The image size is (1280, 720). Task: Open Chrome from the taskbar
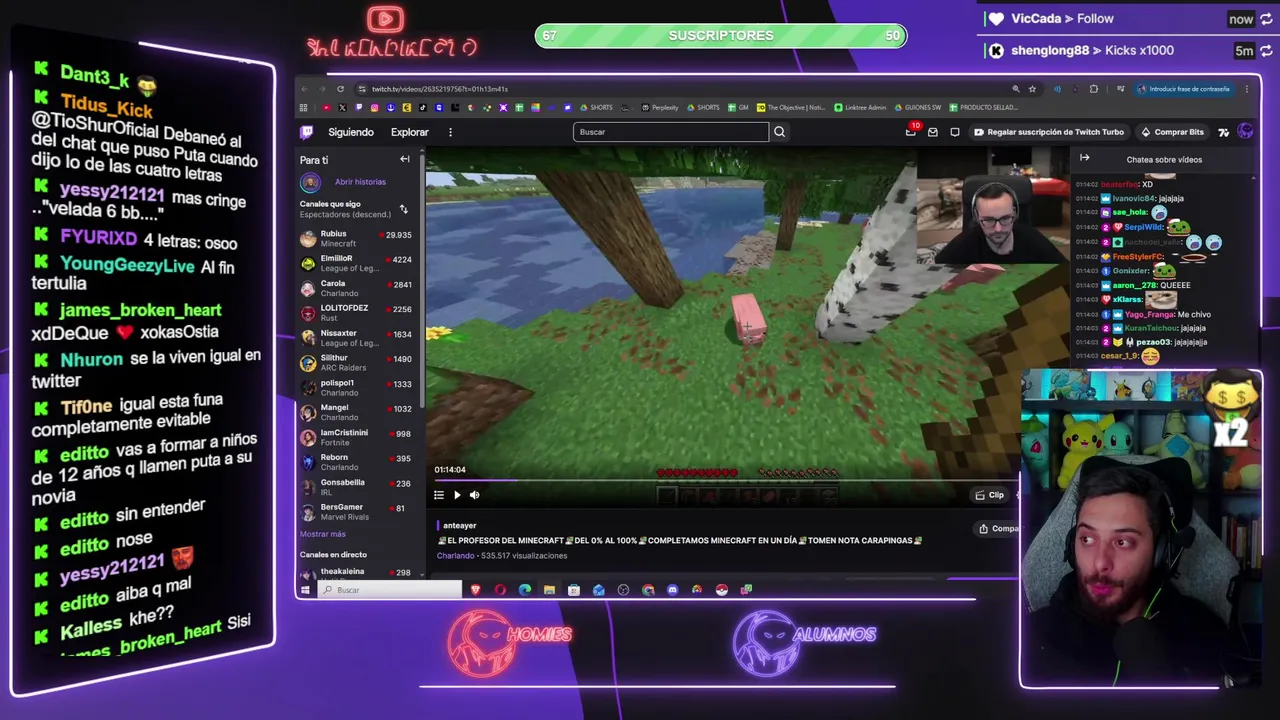pos(648,590)
